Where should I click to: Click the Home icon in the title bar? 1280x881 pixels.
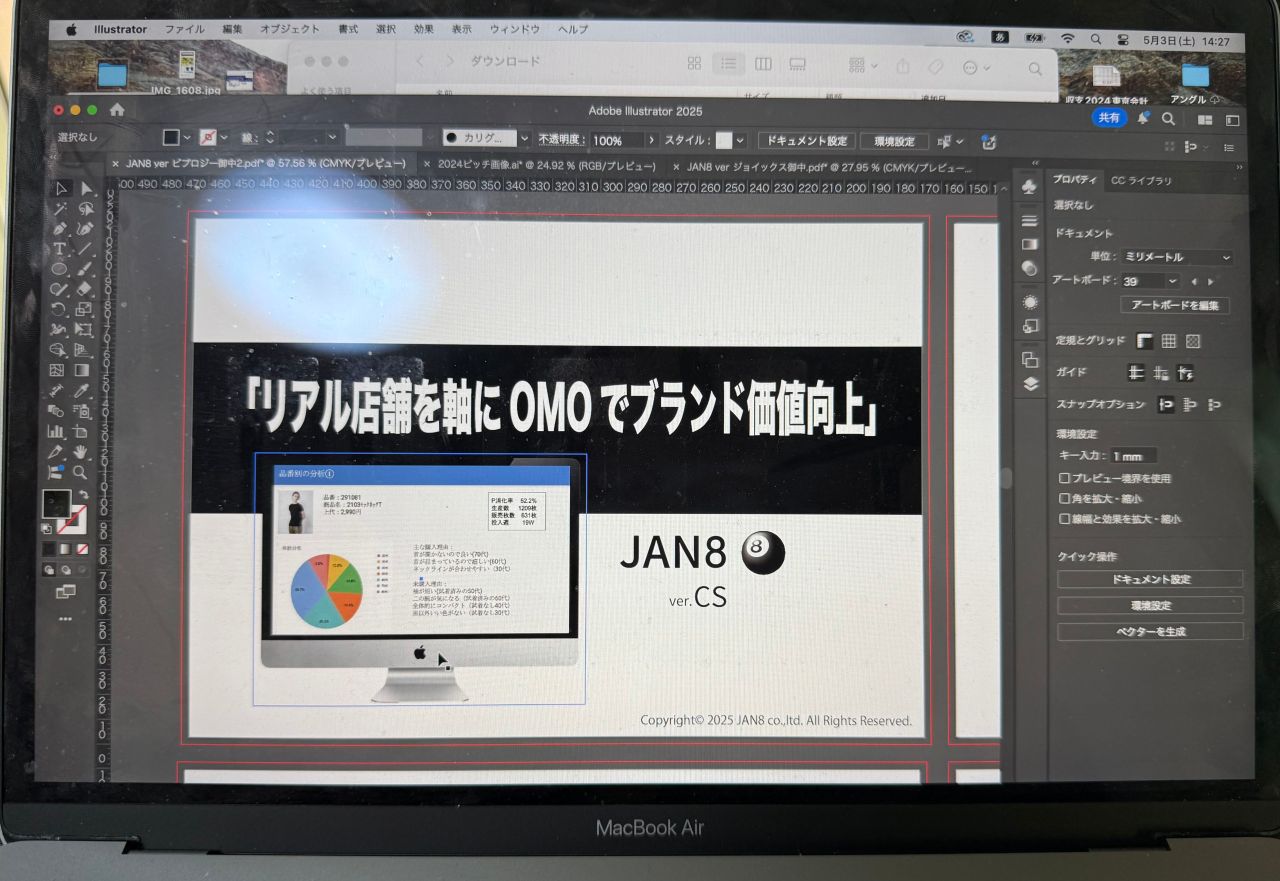coord(117,110)
